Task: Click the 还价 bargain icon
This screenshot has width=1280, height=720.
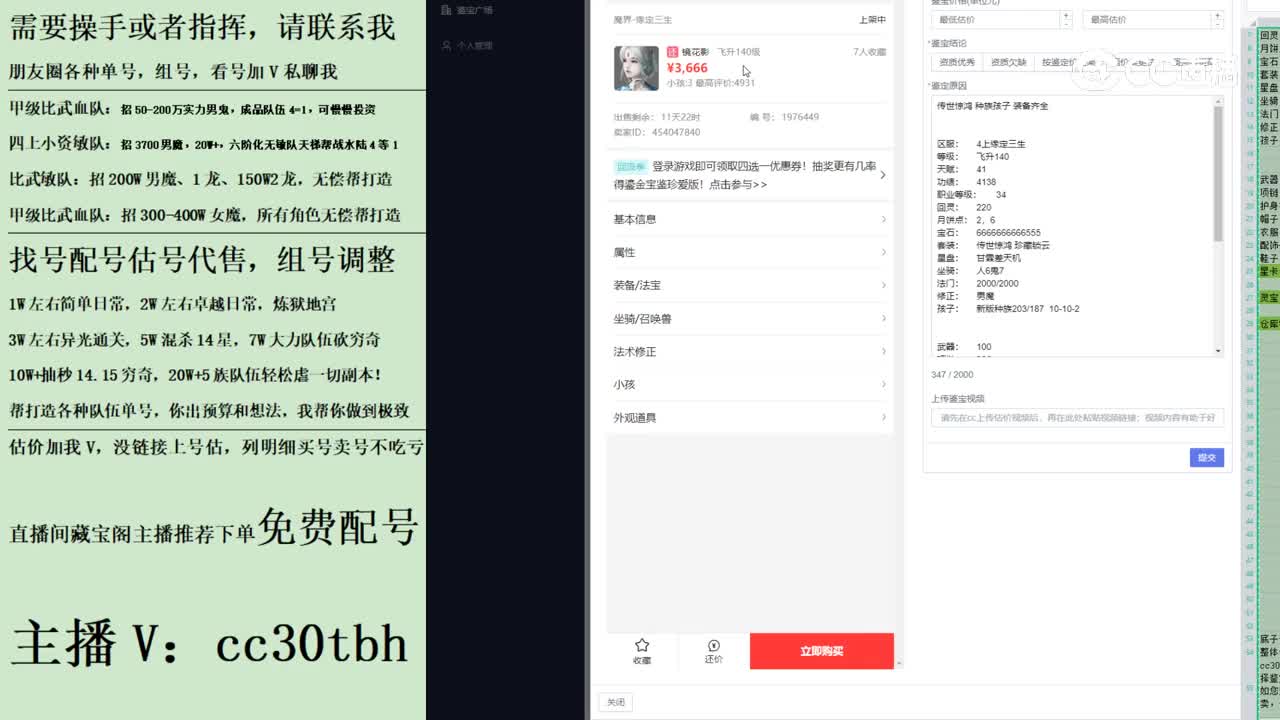Action: click(713, 645)
